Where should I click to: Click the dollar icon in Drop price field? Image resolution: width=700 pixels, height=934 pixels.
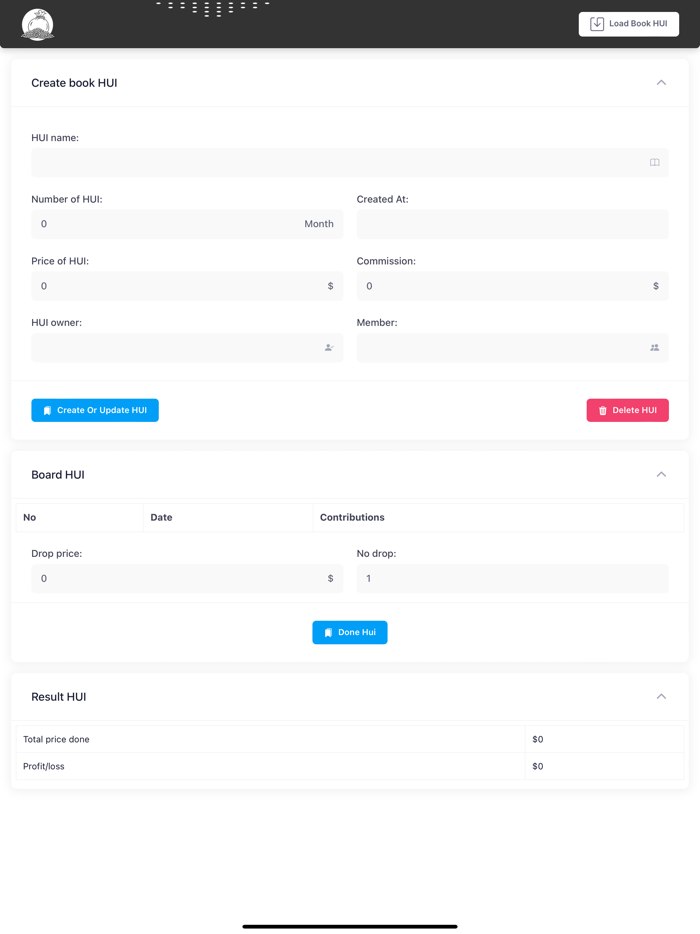331,578
